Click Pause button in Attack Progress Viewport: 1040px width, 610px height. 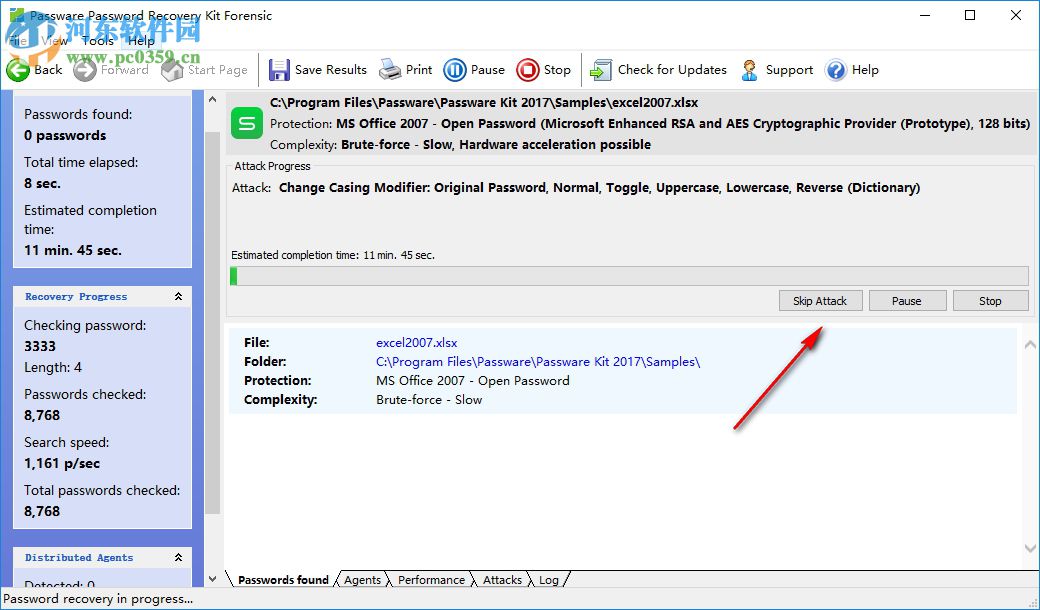click(907, 300)
